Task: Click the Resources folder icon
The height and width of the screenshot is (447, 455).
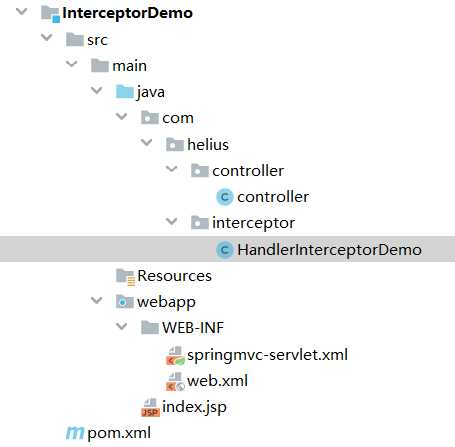Action: pyautogui.click(x=125, y=277)
